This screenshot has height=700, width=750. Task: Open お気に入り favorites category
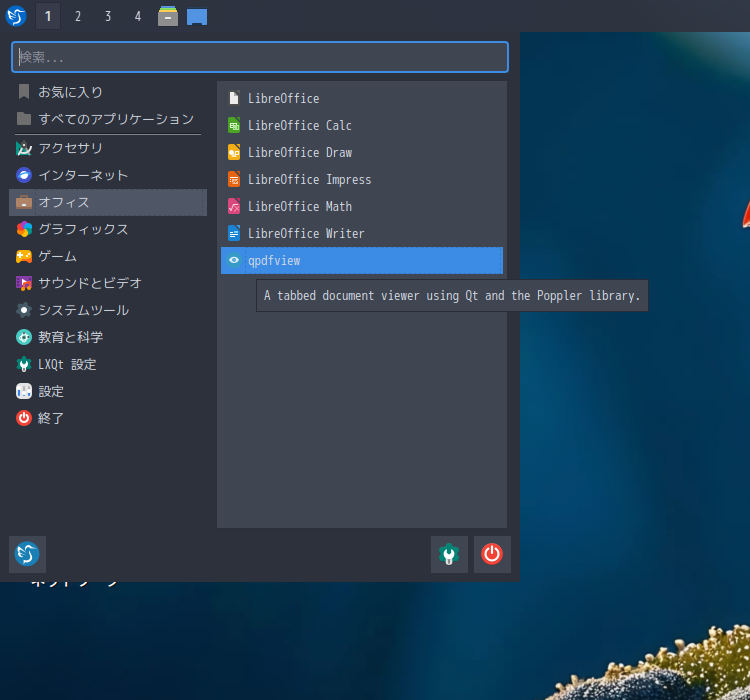[x=108, y=92]
